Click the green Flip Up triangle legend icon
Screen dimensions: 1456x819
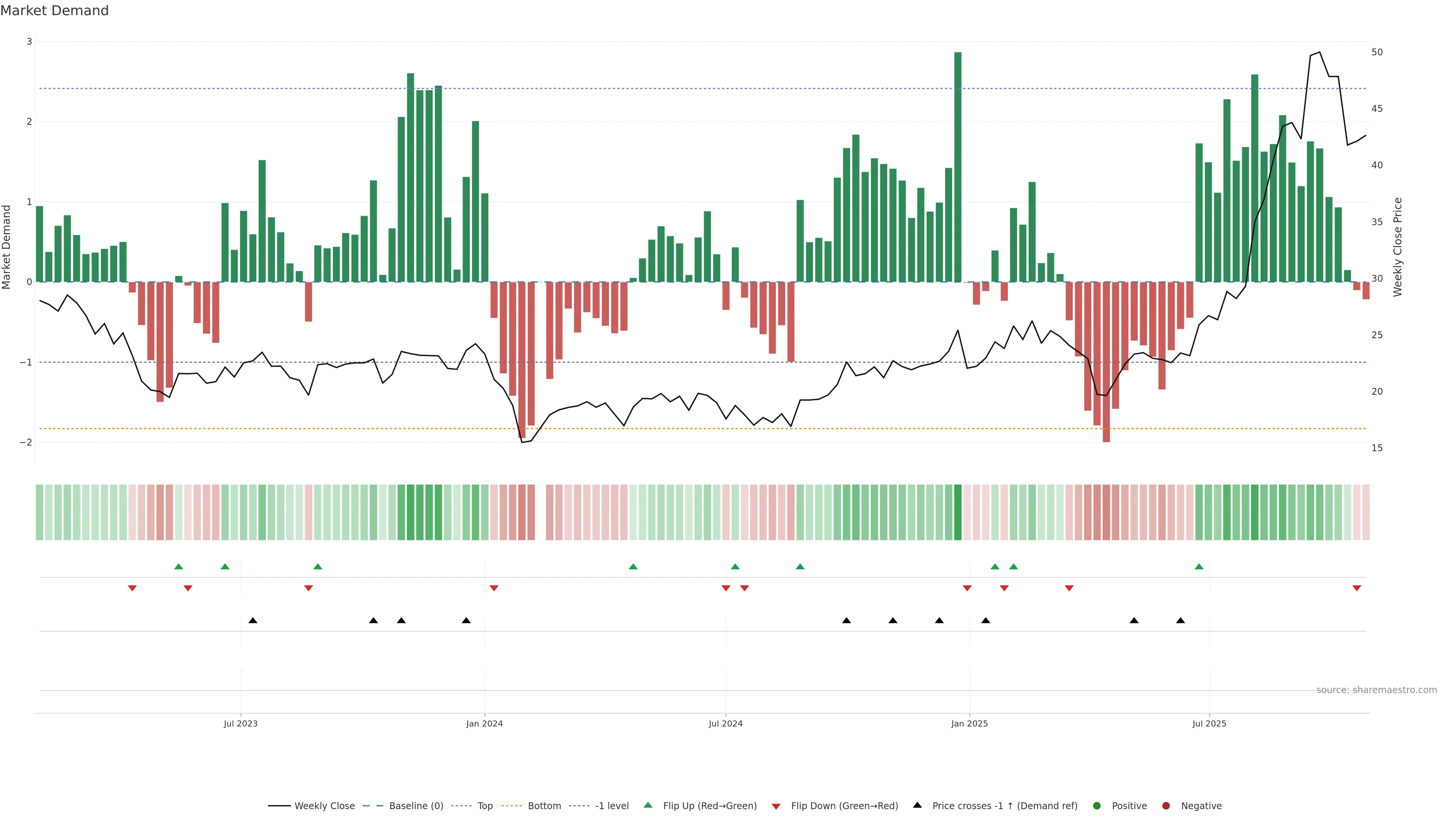(x=648, y=805)
